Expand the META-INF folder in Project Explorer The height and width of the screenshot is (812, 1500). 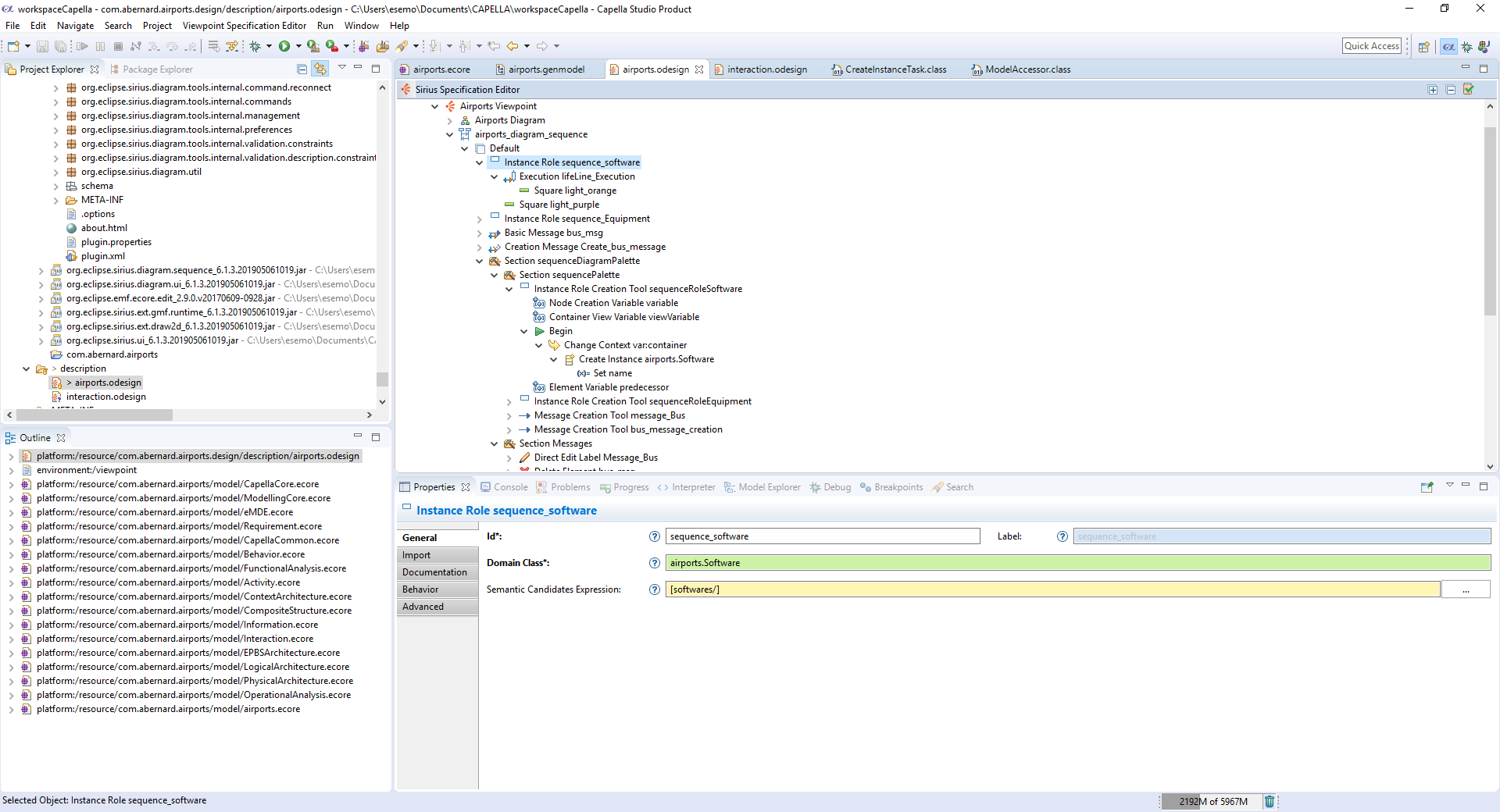56,200
